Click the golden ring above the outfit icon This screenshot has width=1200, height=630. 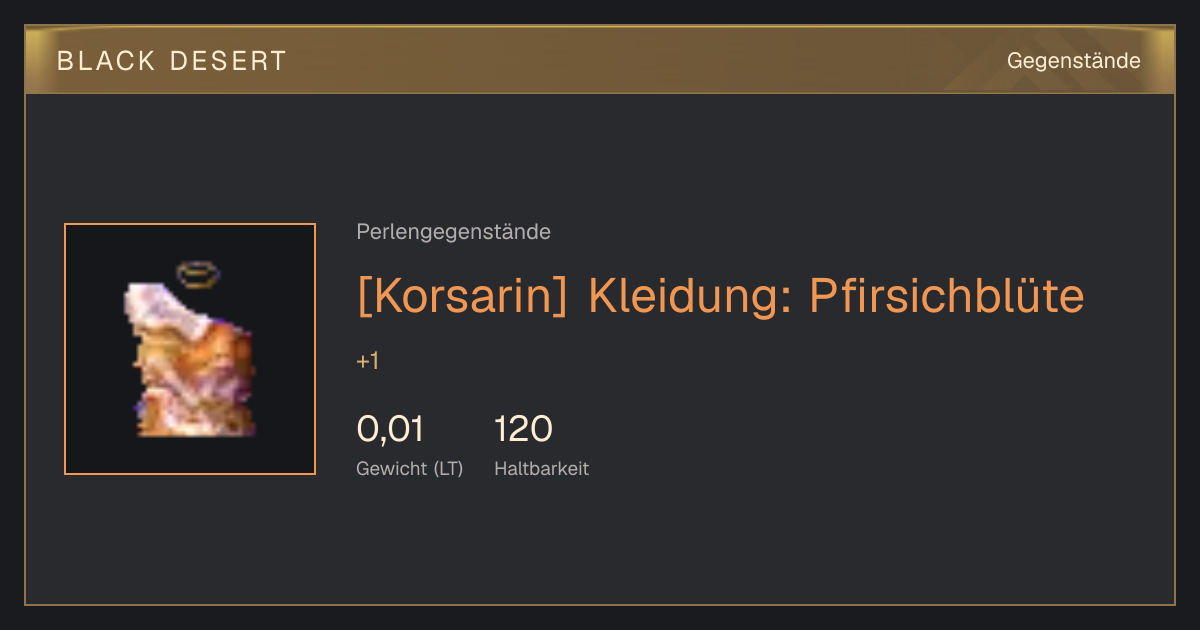coord(198,273)
